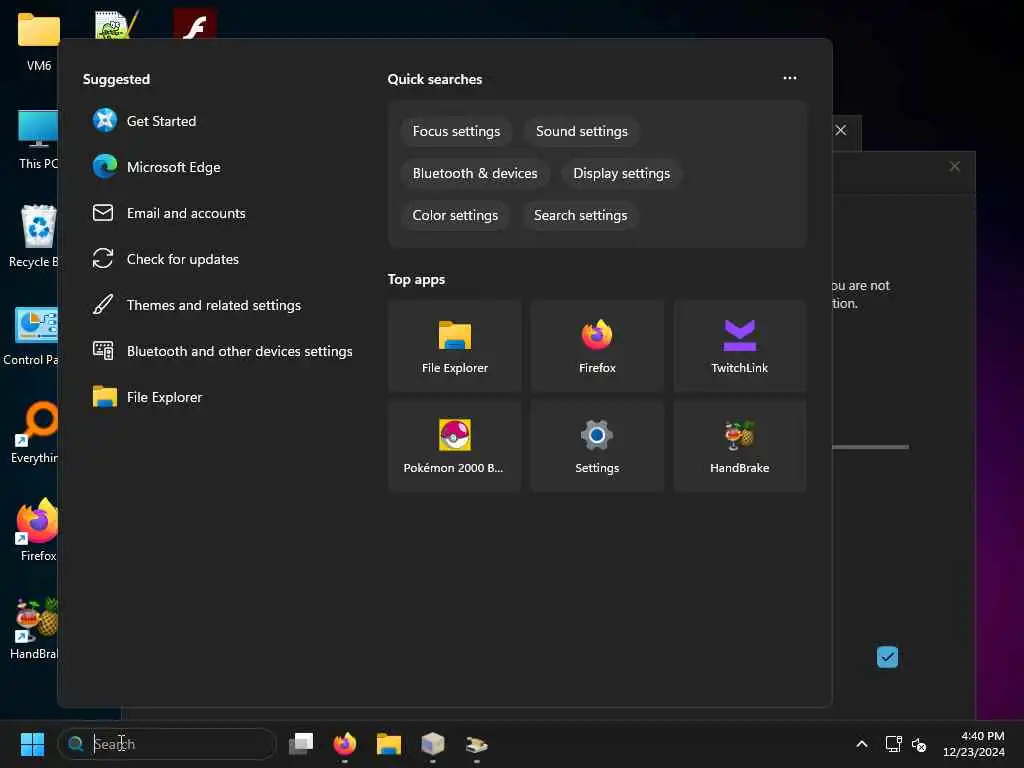Launch HandBrake tile in Top apps
Viewport: 1024px width, 768px height.
point(740,446)
